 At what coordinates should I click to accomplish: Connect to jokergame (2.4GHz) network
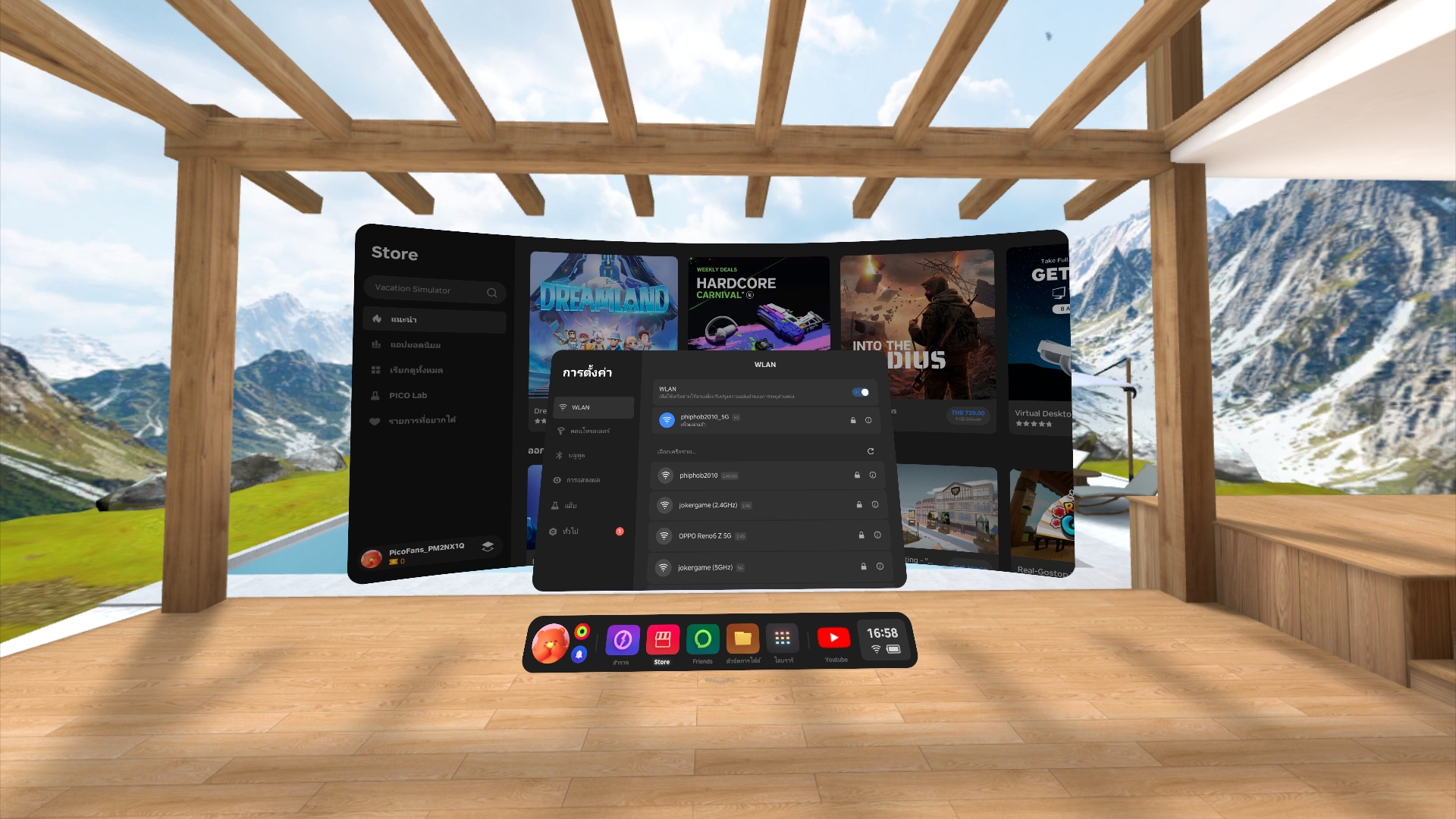(x=768, y=505)
